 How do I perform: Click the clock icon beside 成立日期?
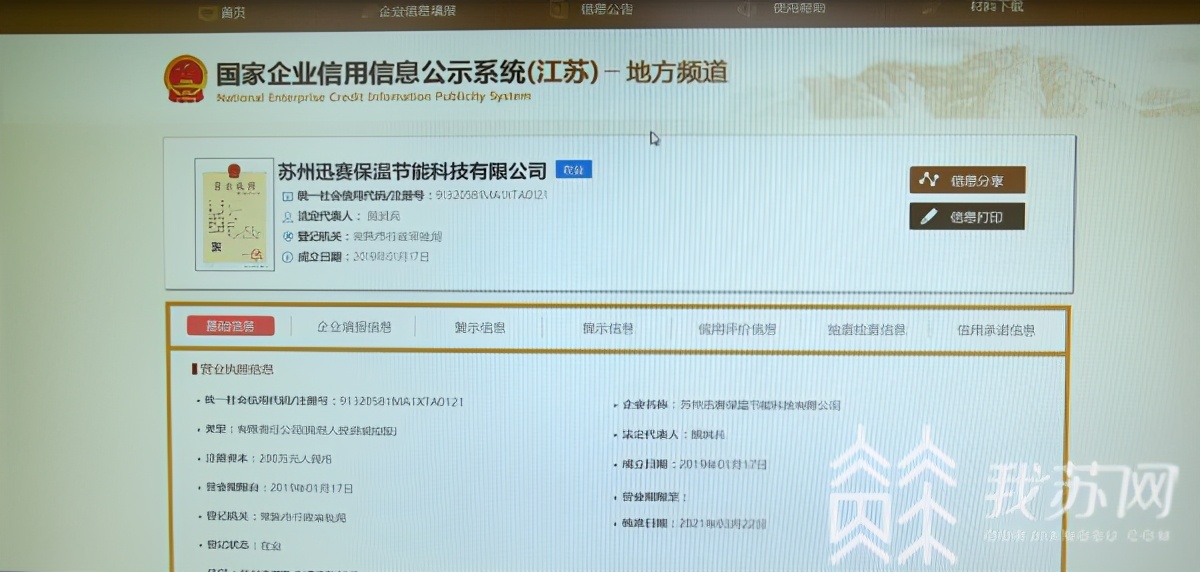[288, 257]
